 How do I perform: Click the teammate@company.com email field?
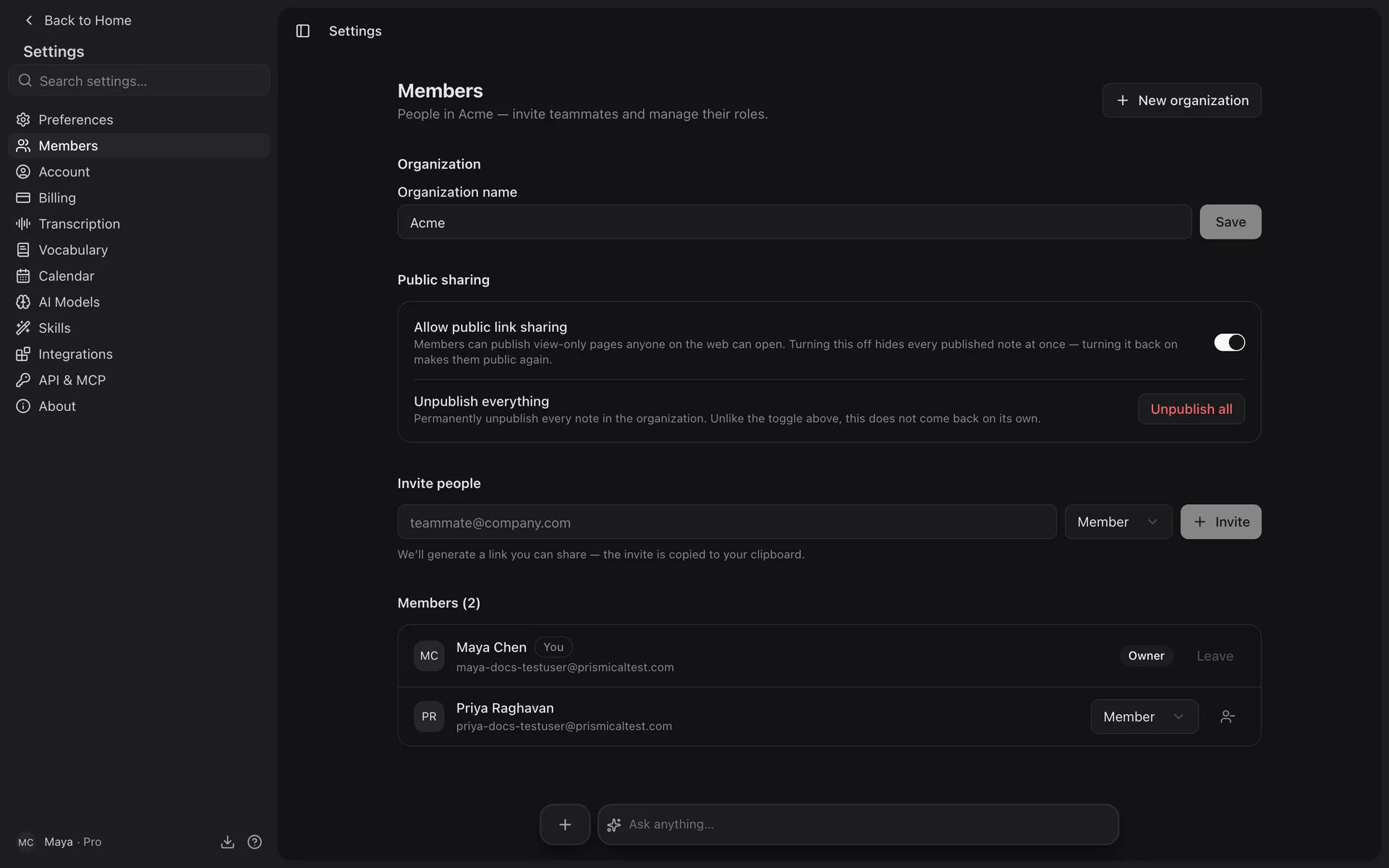(727, 522)
